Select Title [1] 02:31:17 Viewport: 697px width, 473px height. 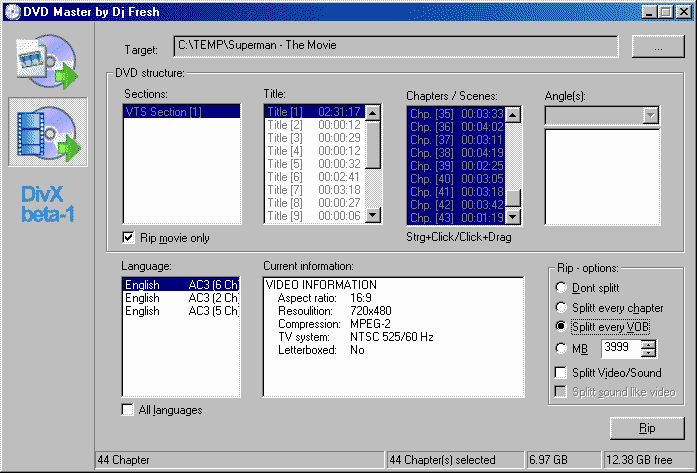[x=315, y=112]
